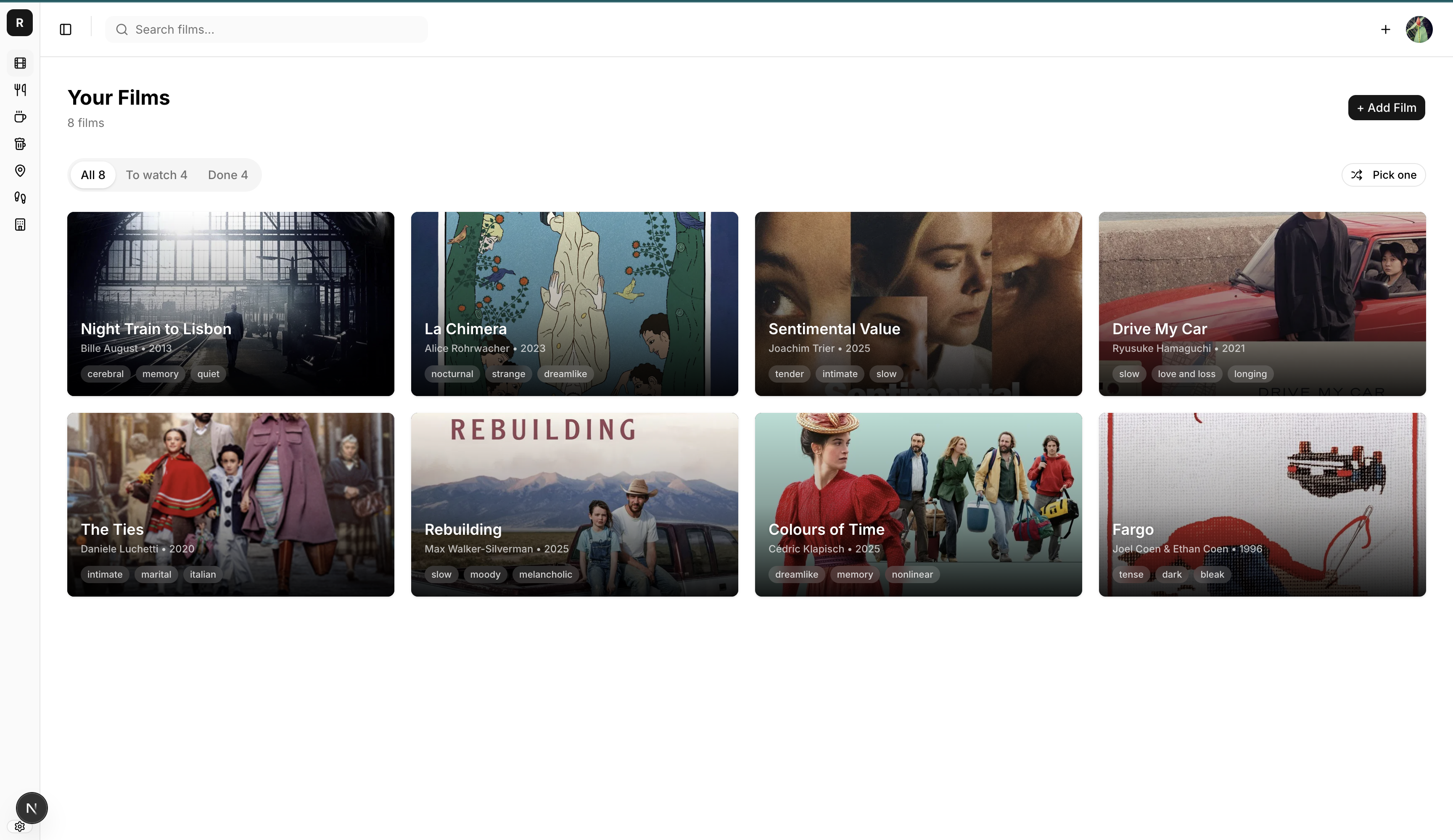This screenshot has width=1453, height=840.
Task: Open the Rebuilding film card
Action: pyautogui.click(x=574, y=505)
